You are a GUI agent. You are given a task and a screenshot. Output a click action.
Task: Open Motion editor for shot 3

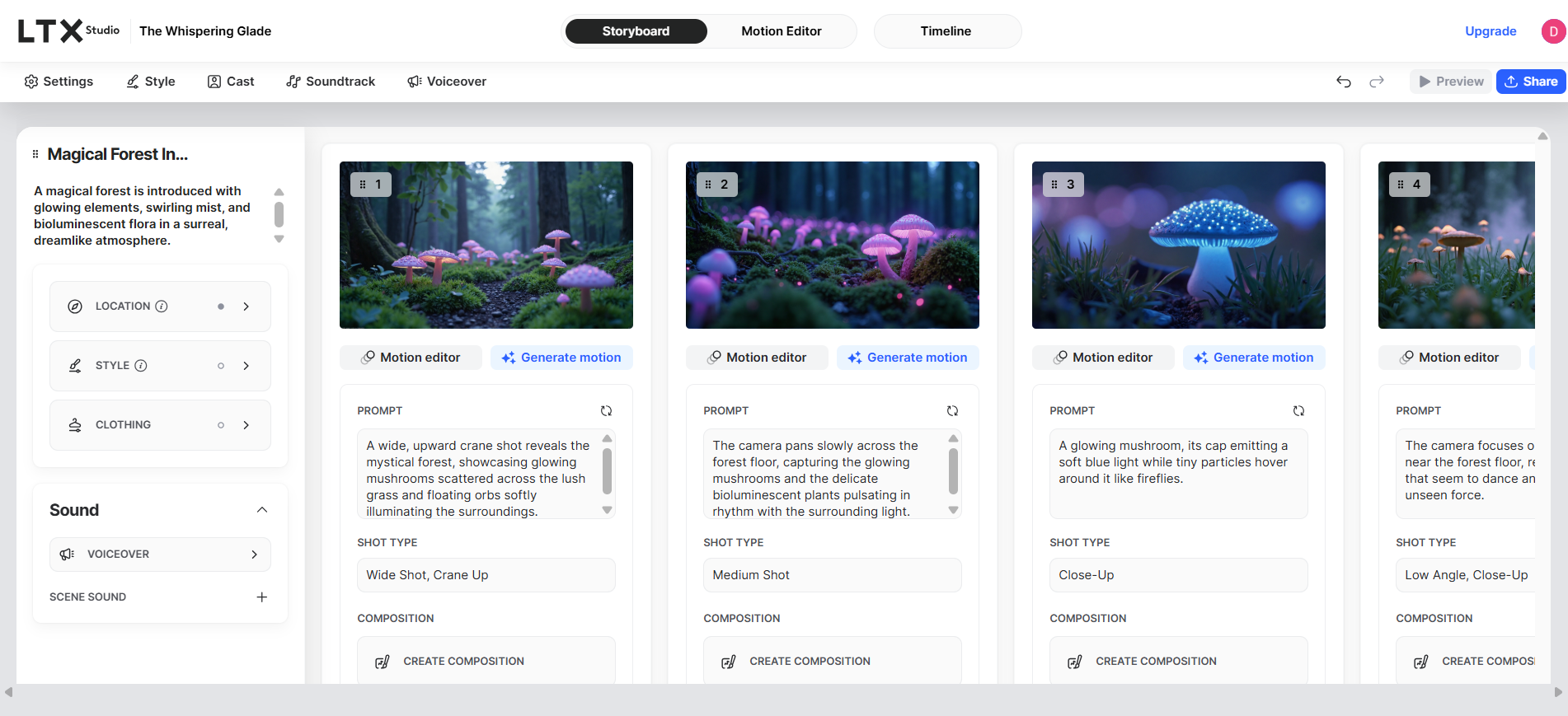point(1103,358)
